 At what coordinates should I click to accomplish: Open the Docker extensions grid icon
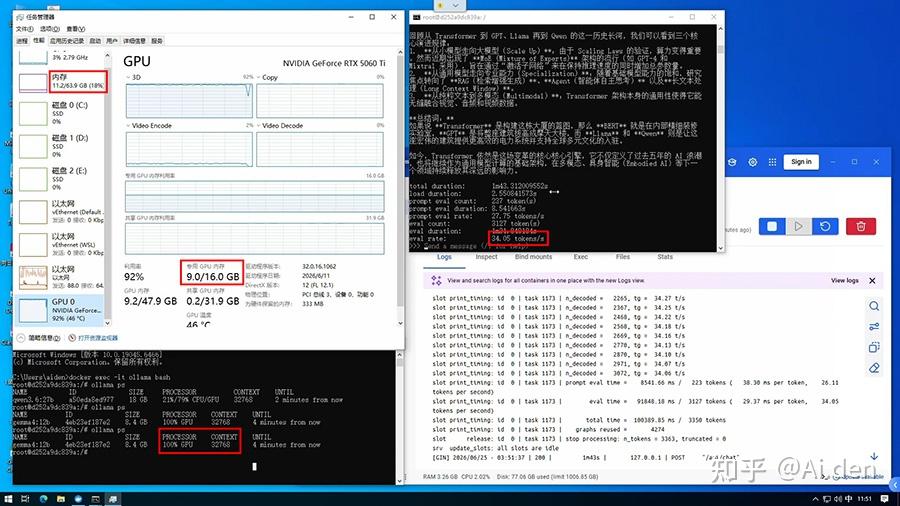772,162
